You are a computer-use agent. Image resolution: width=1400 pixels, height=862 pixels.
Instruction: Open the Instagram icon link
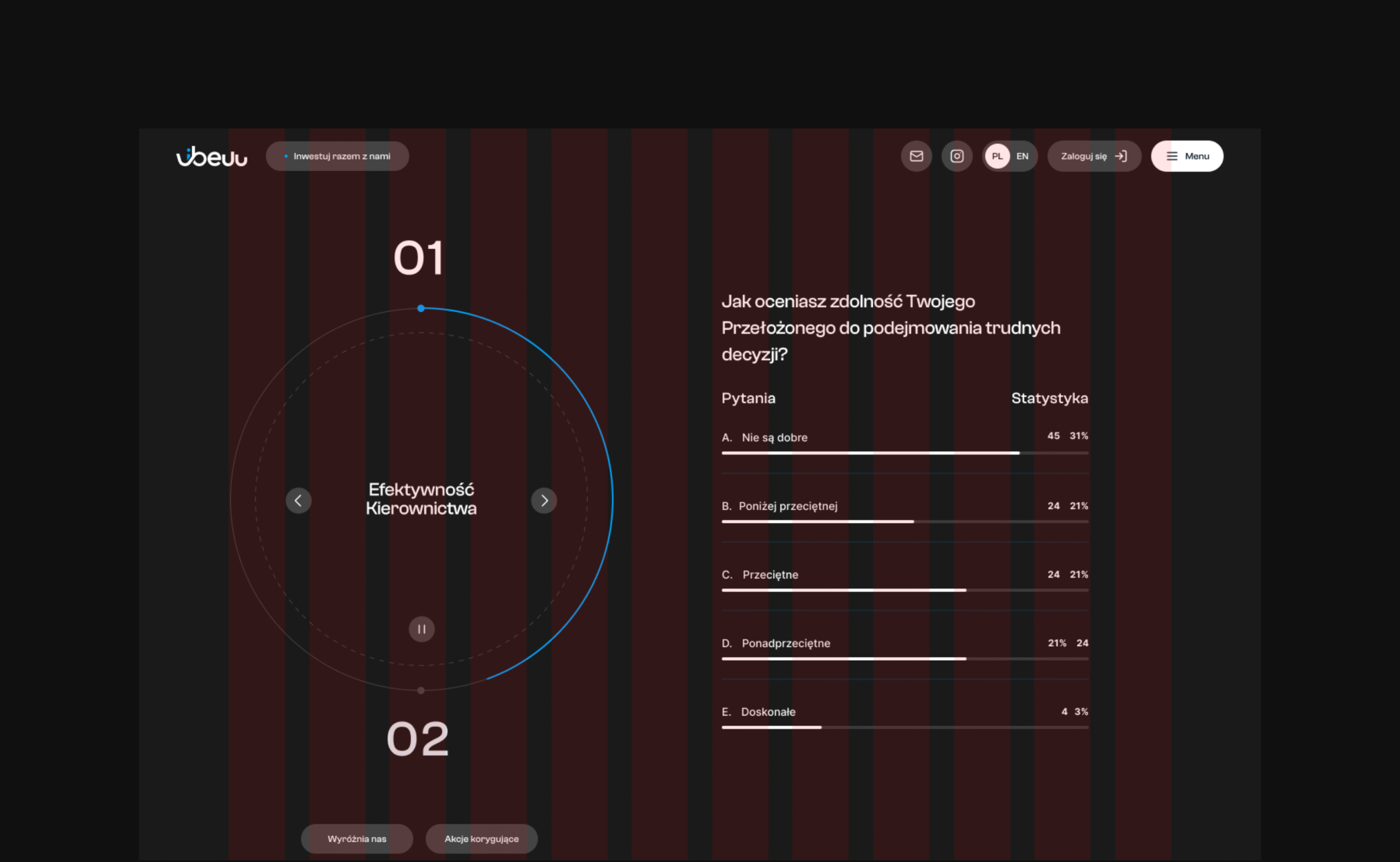(x=956, y=156)
